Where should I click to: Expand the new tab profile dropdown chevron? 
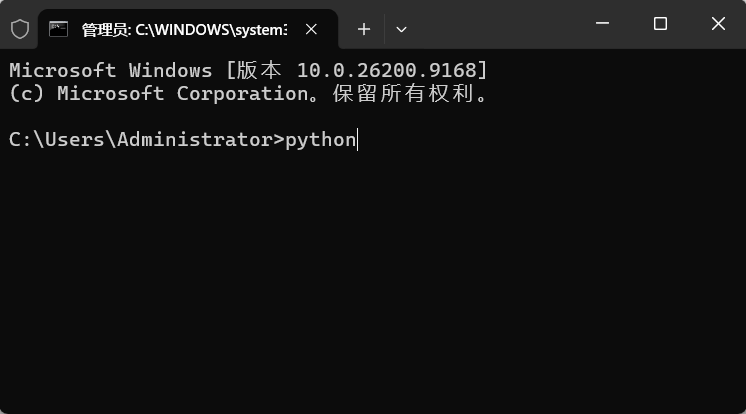coord(401,30)
